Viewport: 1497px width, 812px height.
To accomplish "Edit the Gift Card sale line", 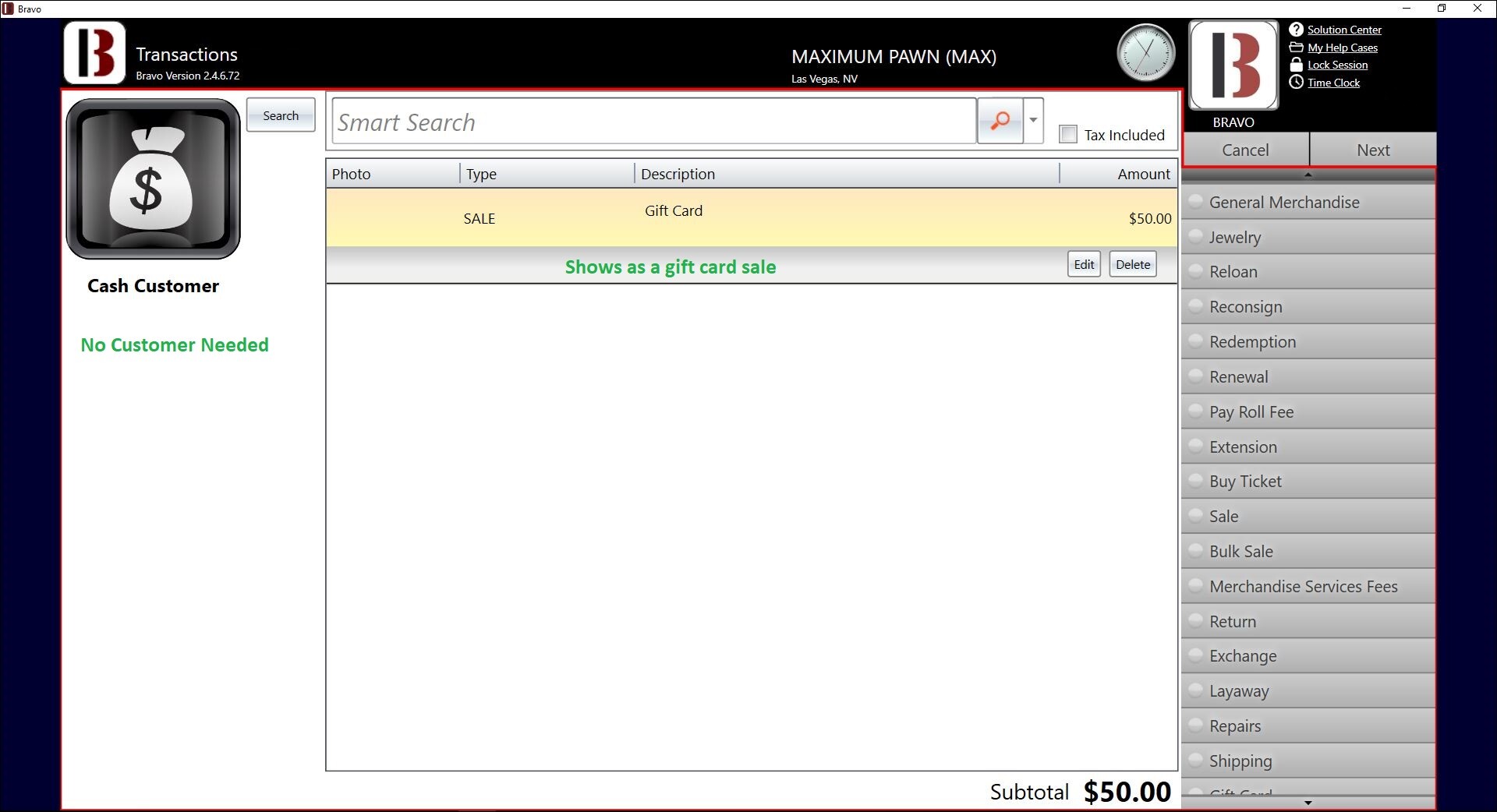I will [1084, 264].
